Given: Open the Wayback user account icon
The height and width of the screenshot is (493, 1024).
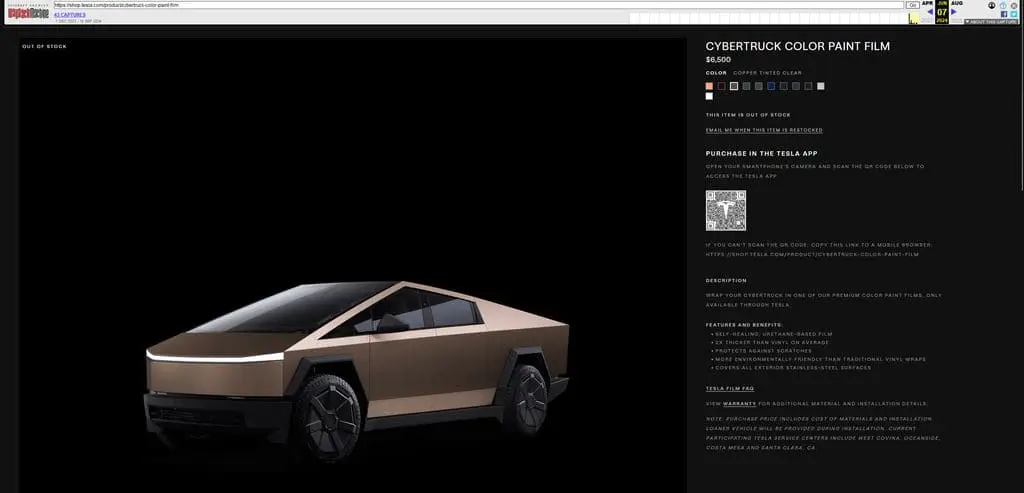Looking at the screenshot, I should click(x=992, y=5).
